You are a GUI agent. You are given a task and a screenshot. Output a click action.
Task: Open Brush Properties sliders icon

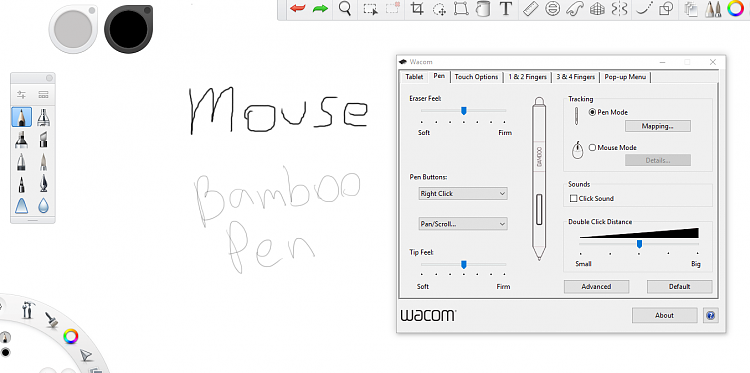point(21,94)
